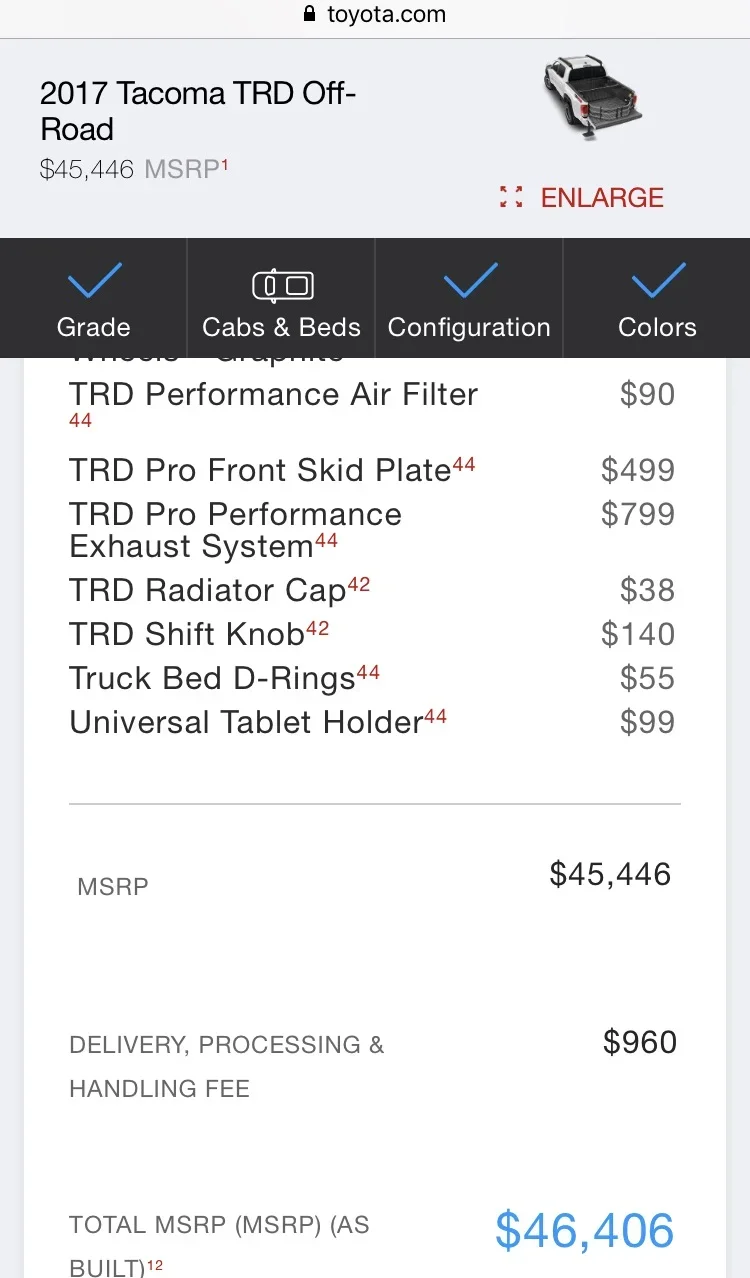
Task: Click the Grade checkmark icon
Action: coord(94,280)
